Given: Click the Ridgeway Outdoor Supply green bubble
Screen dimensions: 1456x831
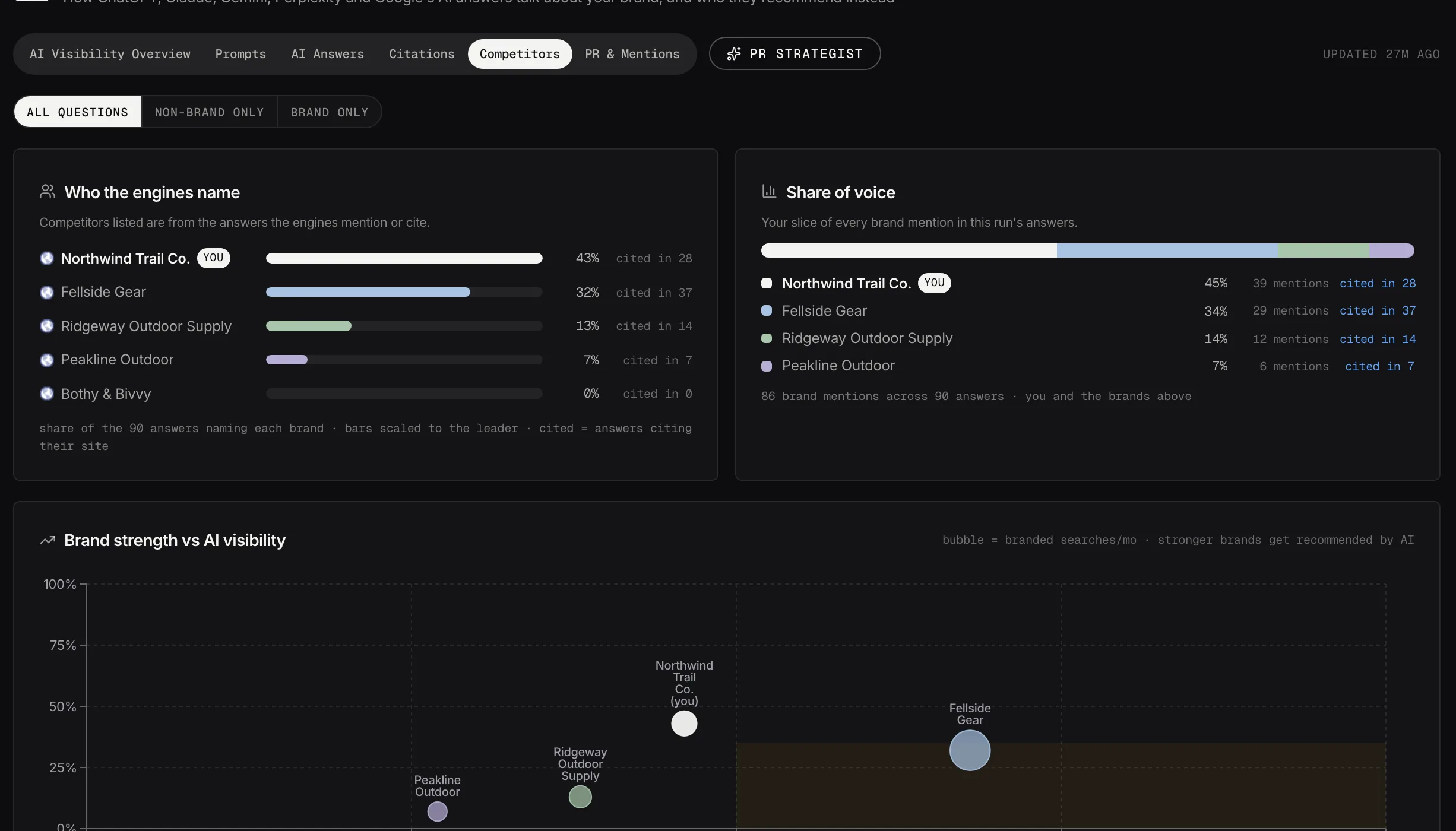Looking at the screenshot, I should coord(580,797).
